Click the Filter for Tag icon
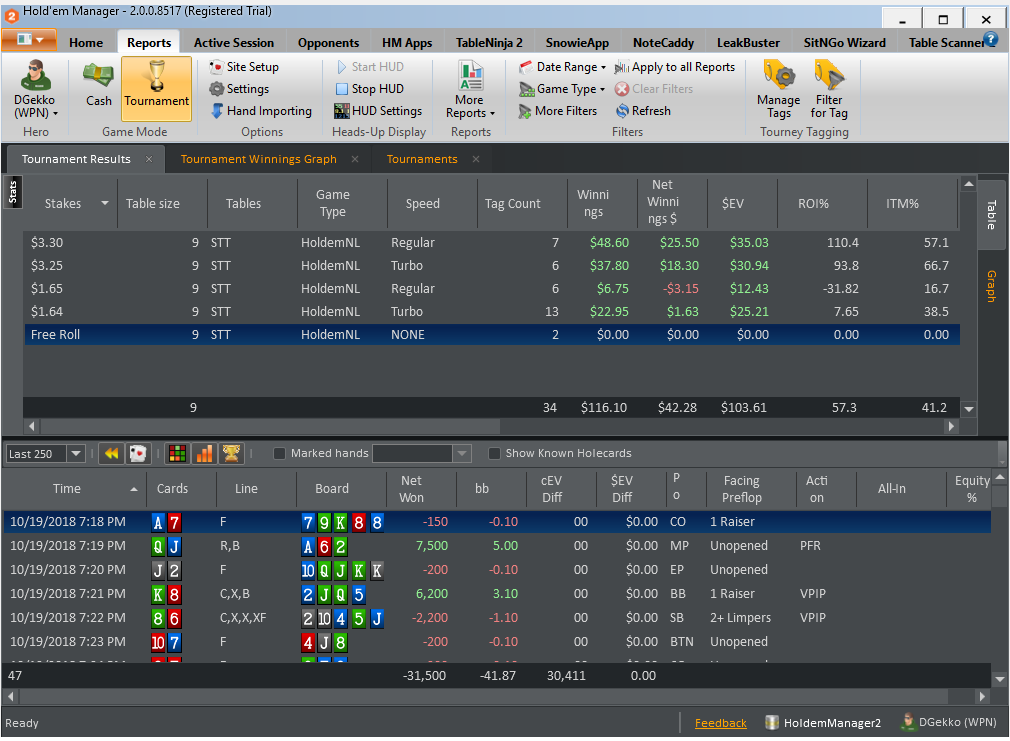 (x=829, y=89)
